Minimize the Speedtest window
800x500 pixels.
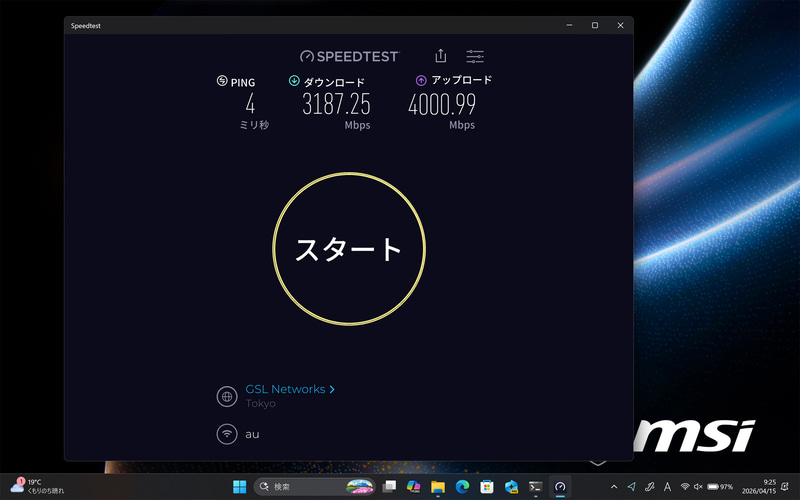point(569,25)
